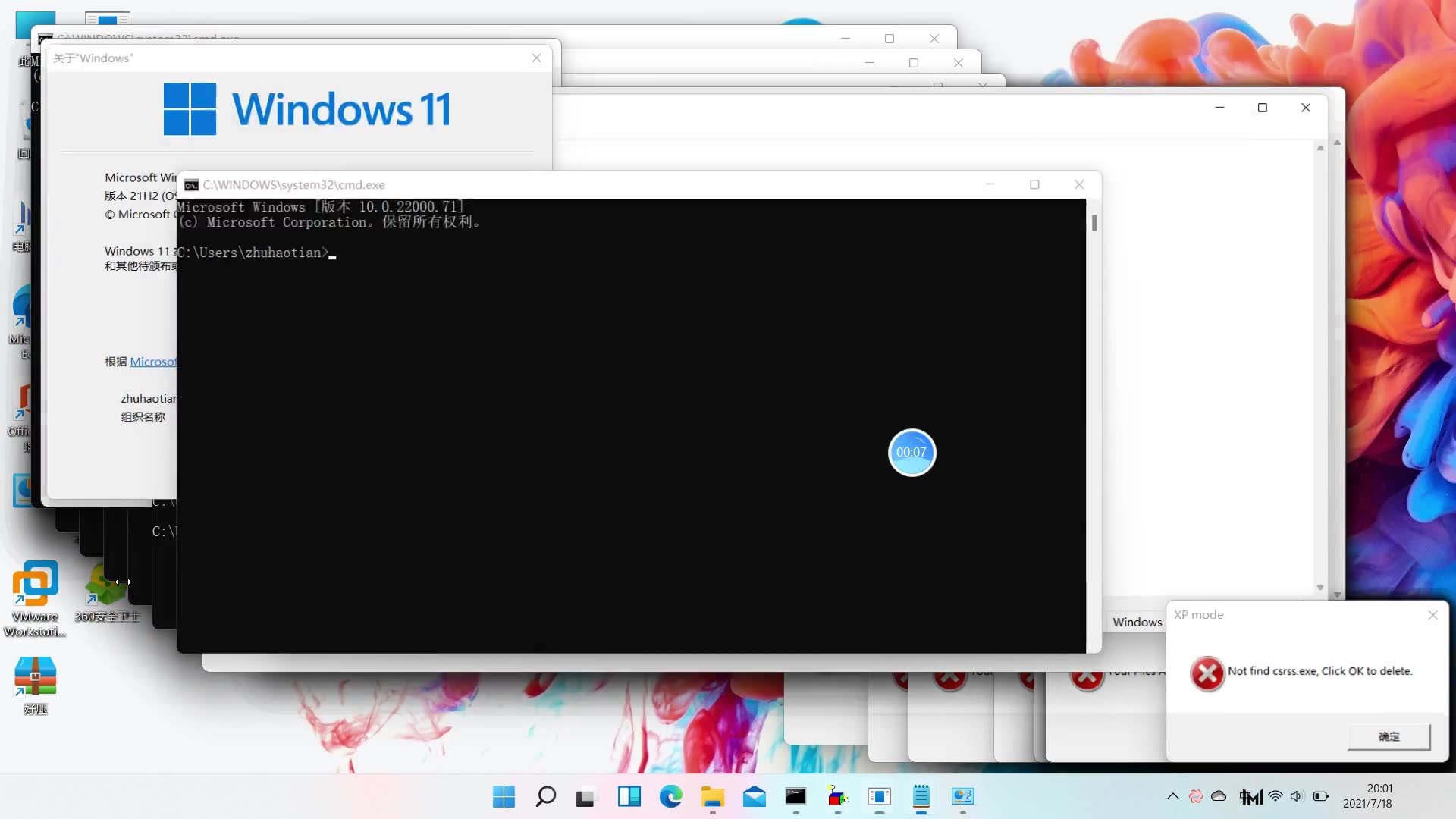The width and height of the screenshot is (1456, 819).
Task: Open the 好压 archive desktop shortcut
Action: (x=35, y=686)
